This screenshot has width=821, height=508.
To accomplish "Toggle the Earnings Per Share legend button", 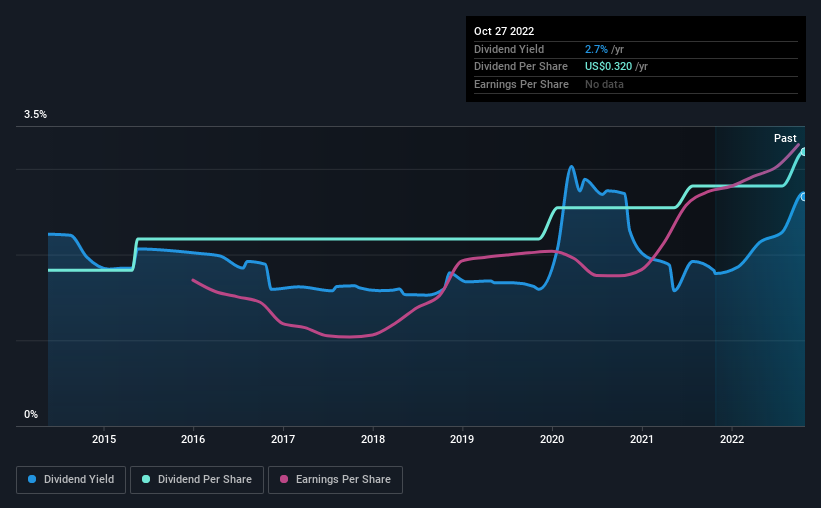I will 335,480.
